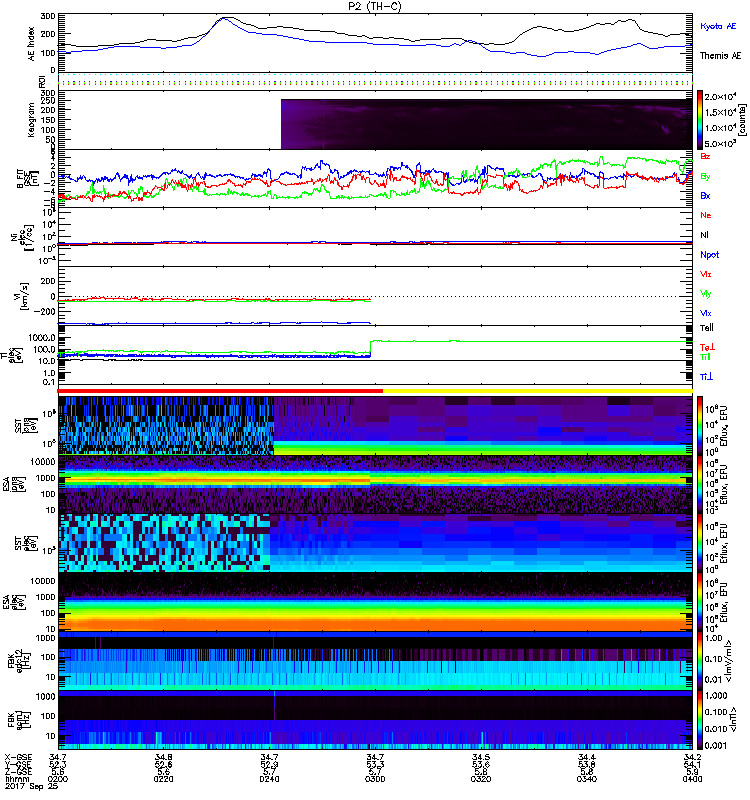750x800 pixels.
Task: Click the AE Index peak on the curve
Action: (225, 18)
